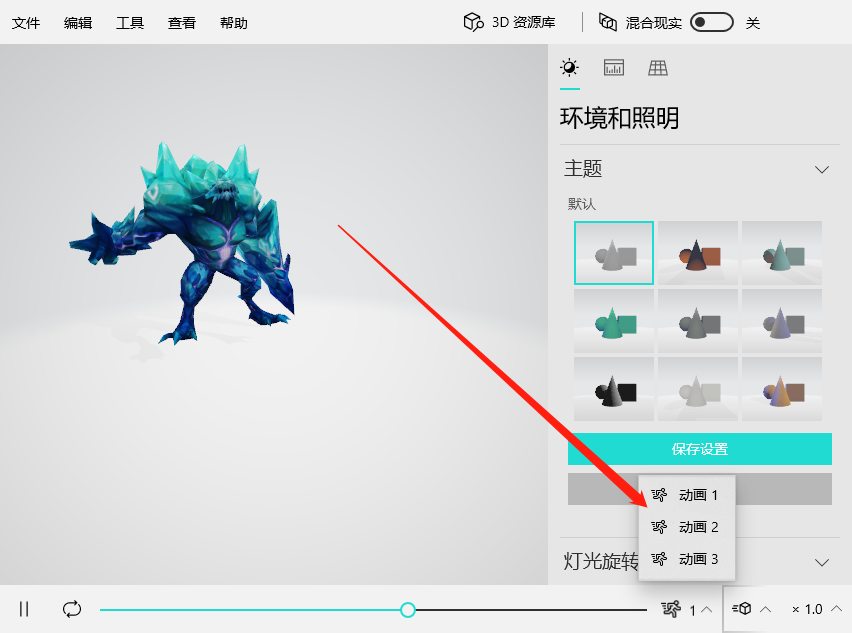Select 动画 1 from the popup
Image resolution: width=852 pixels, height=633 pixels.
[687, 495]
